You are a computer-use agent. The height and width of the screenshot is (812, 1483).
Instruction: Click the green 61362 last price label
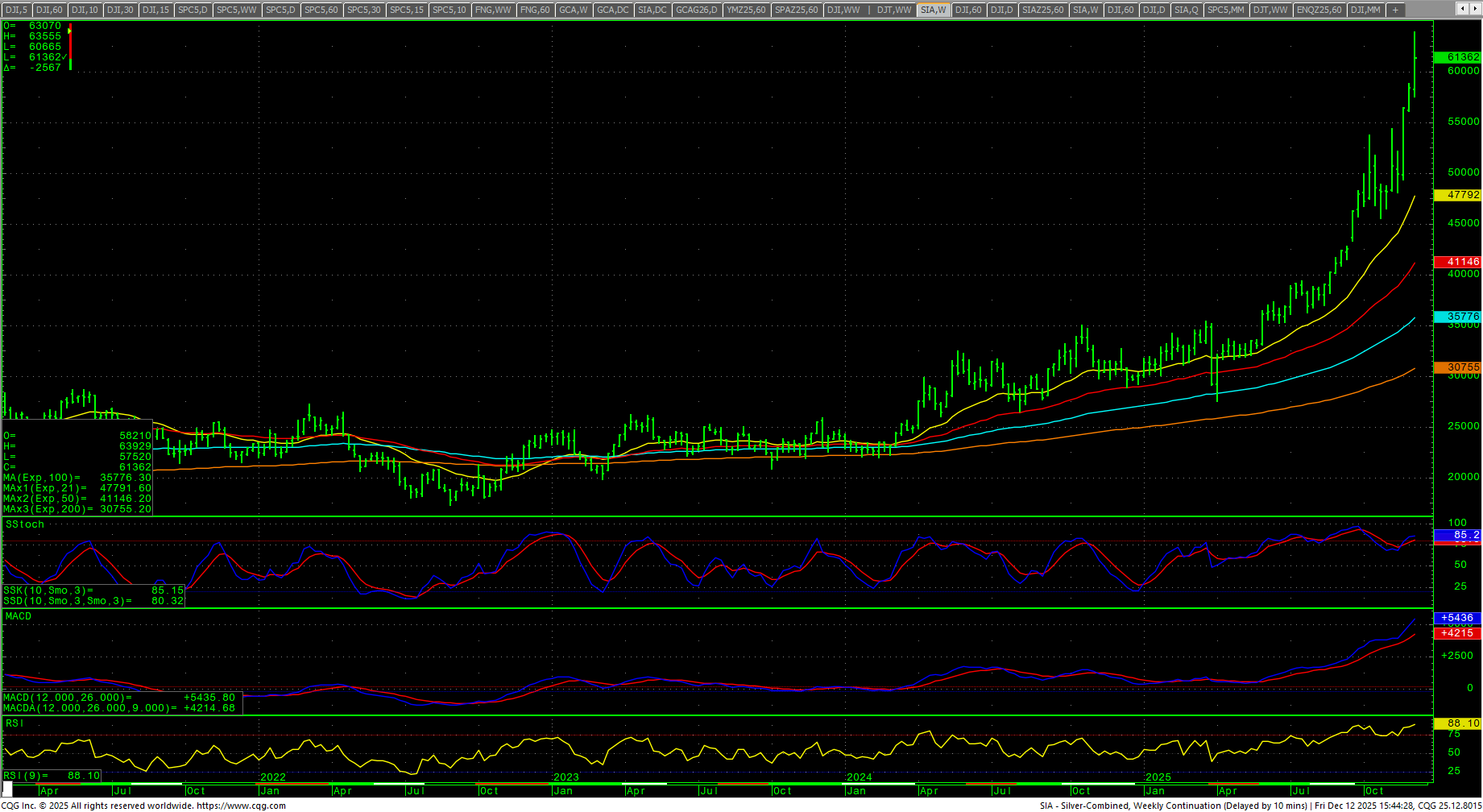(1457, 57)
